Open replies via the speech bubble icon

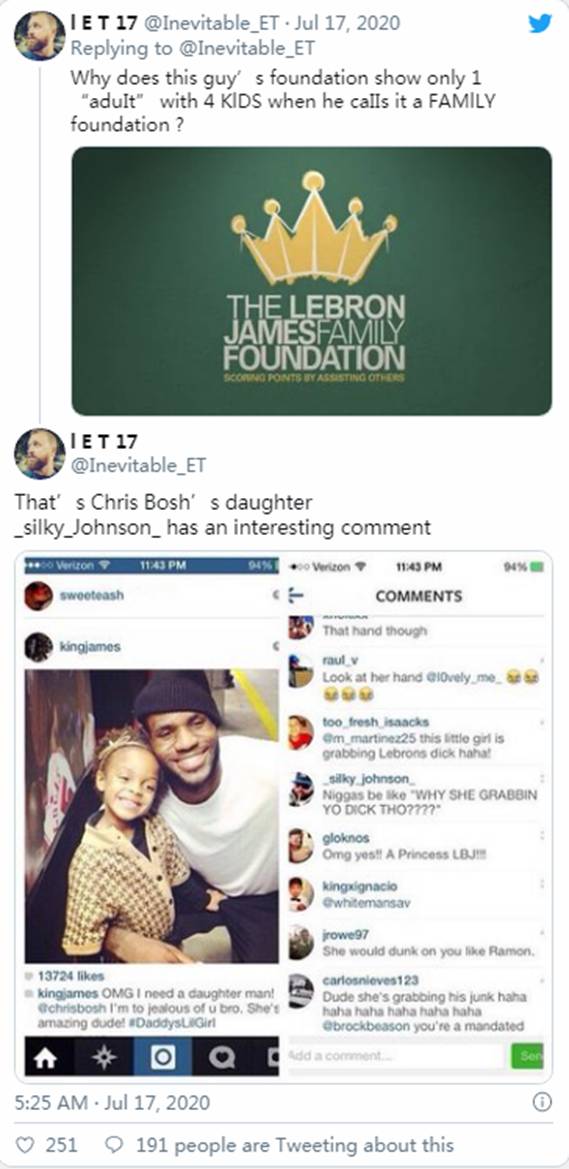(x=114, y=1144)
